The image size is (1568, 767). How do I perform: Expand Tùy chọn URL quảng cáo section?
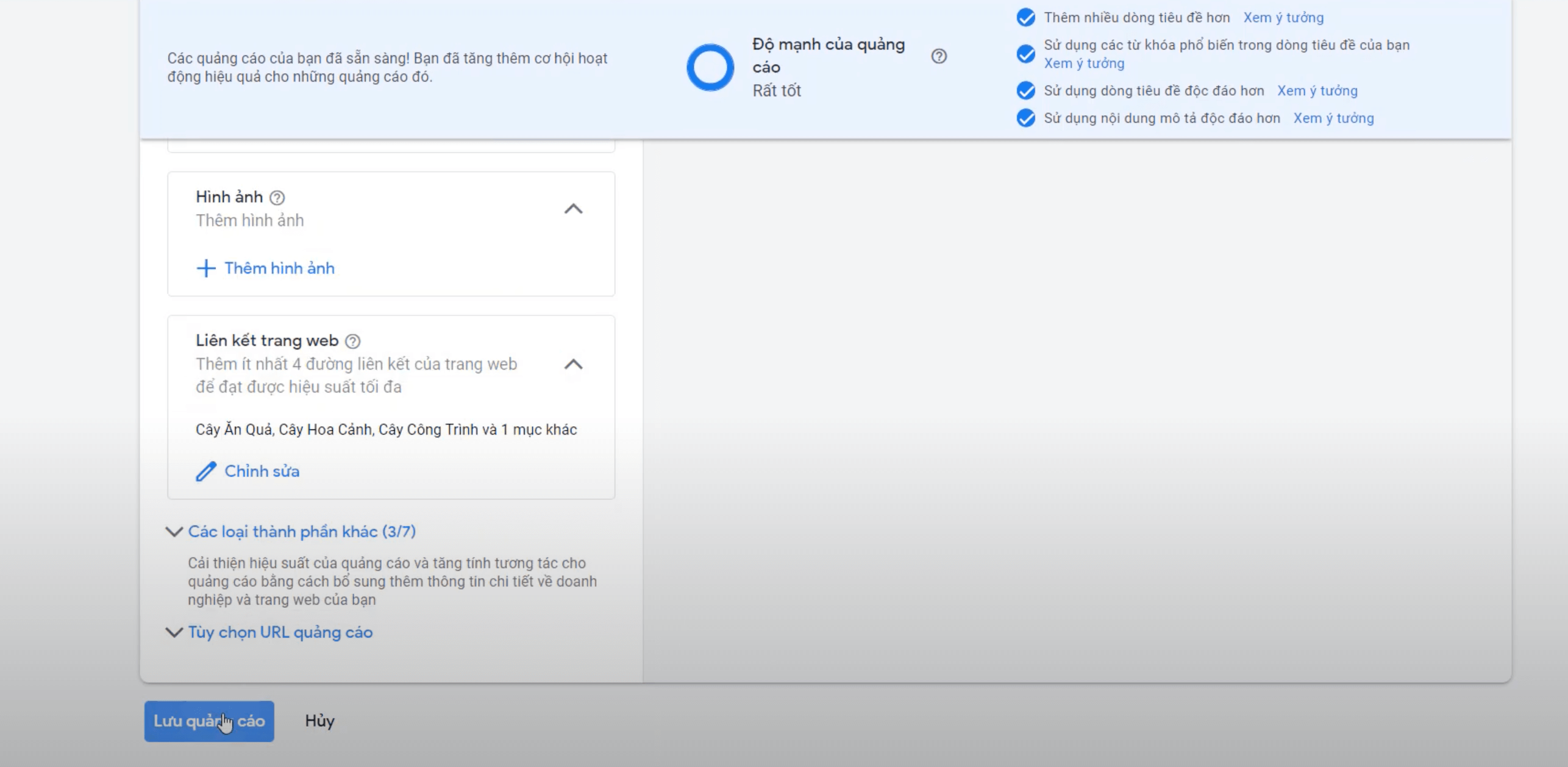(x=280, y=632)
